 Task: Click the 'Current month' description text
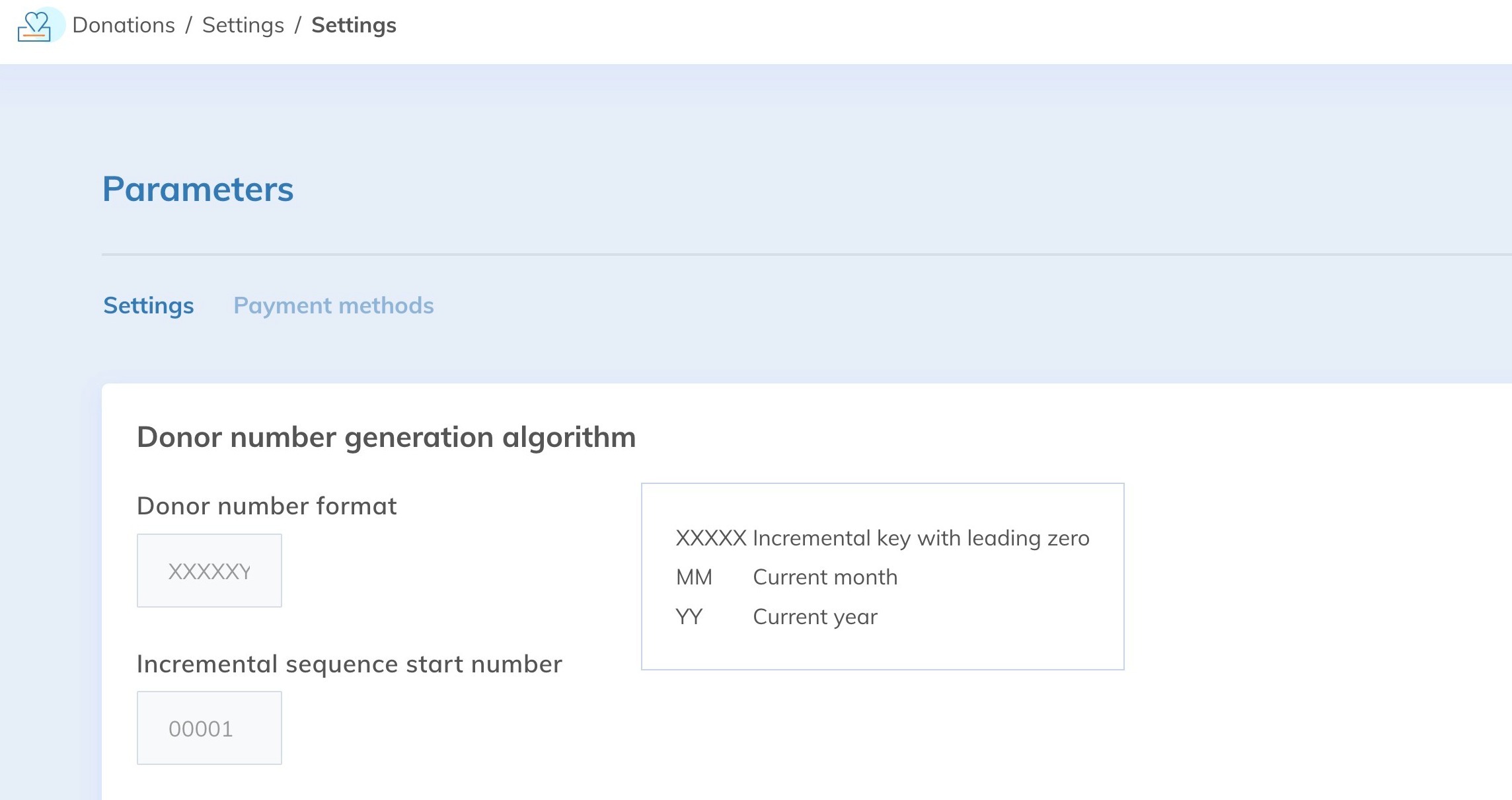click(825, 577)
